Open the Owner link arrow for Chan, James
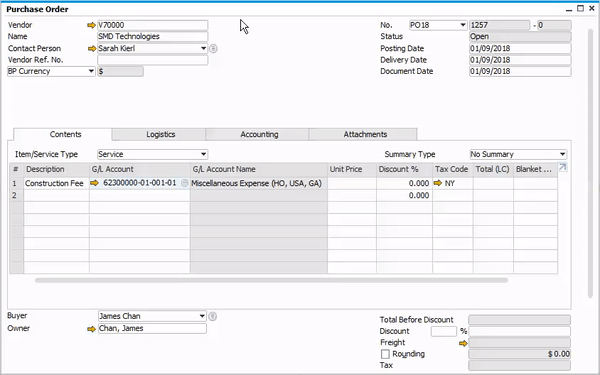 tap(91, 329)
